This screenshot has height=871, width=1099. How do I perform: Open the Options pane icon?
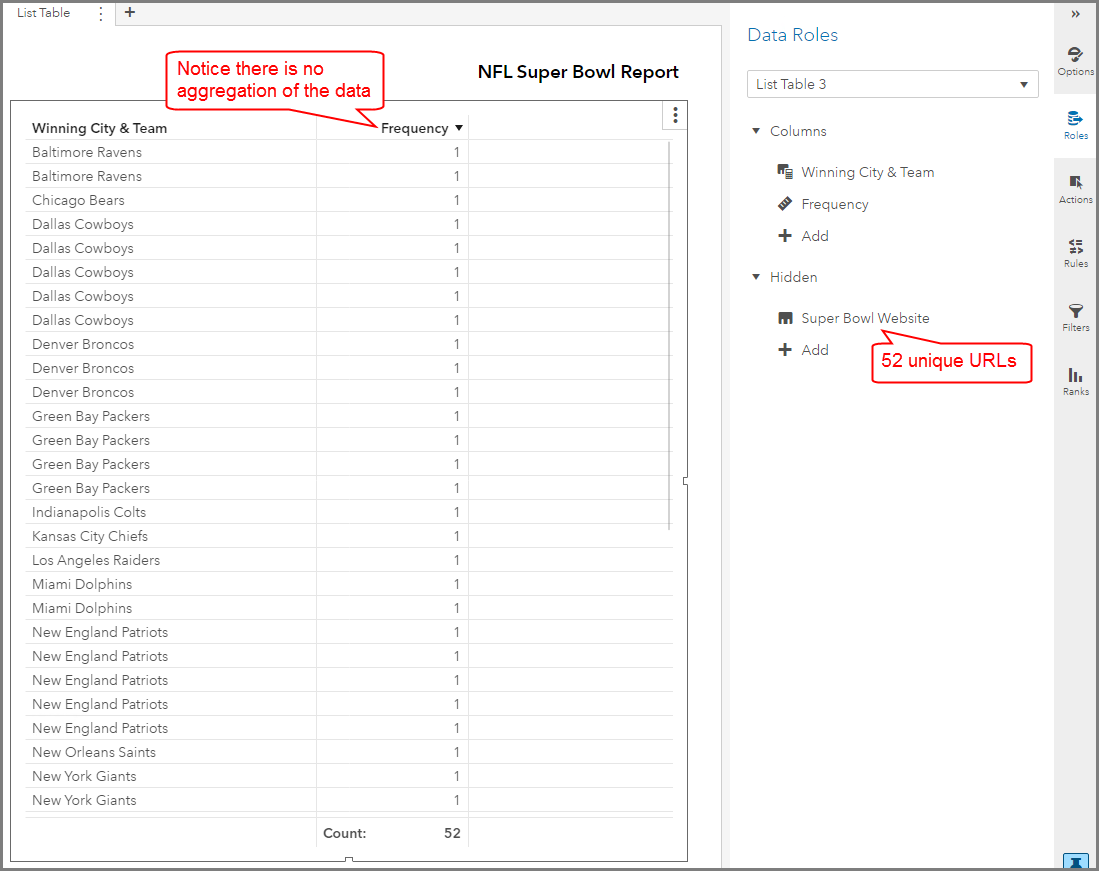click(1075, 61)
